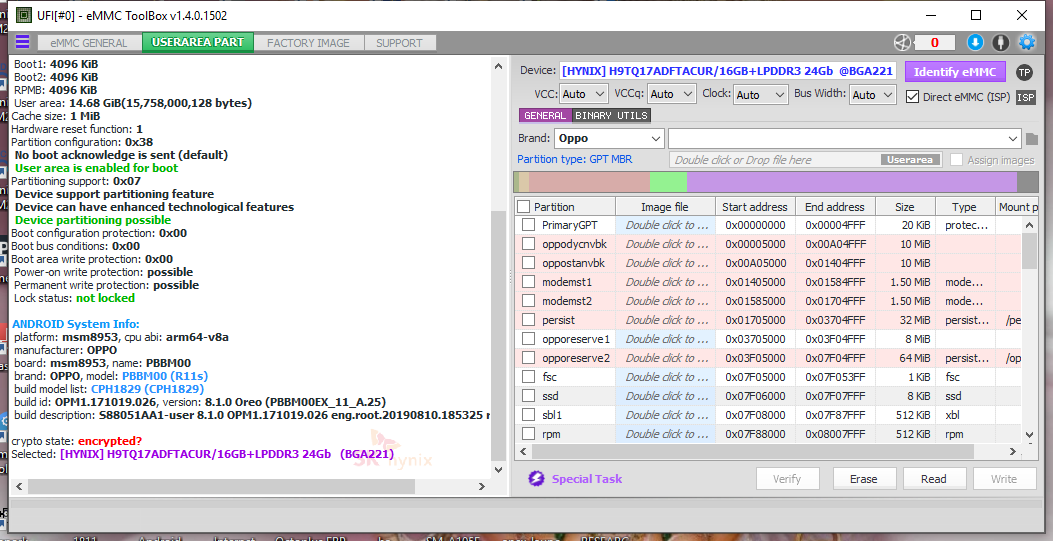
Task: Toggle the Direct eMMC (ISP) checkbox
Action: pos(912,96)
